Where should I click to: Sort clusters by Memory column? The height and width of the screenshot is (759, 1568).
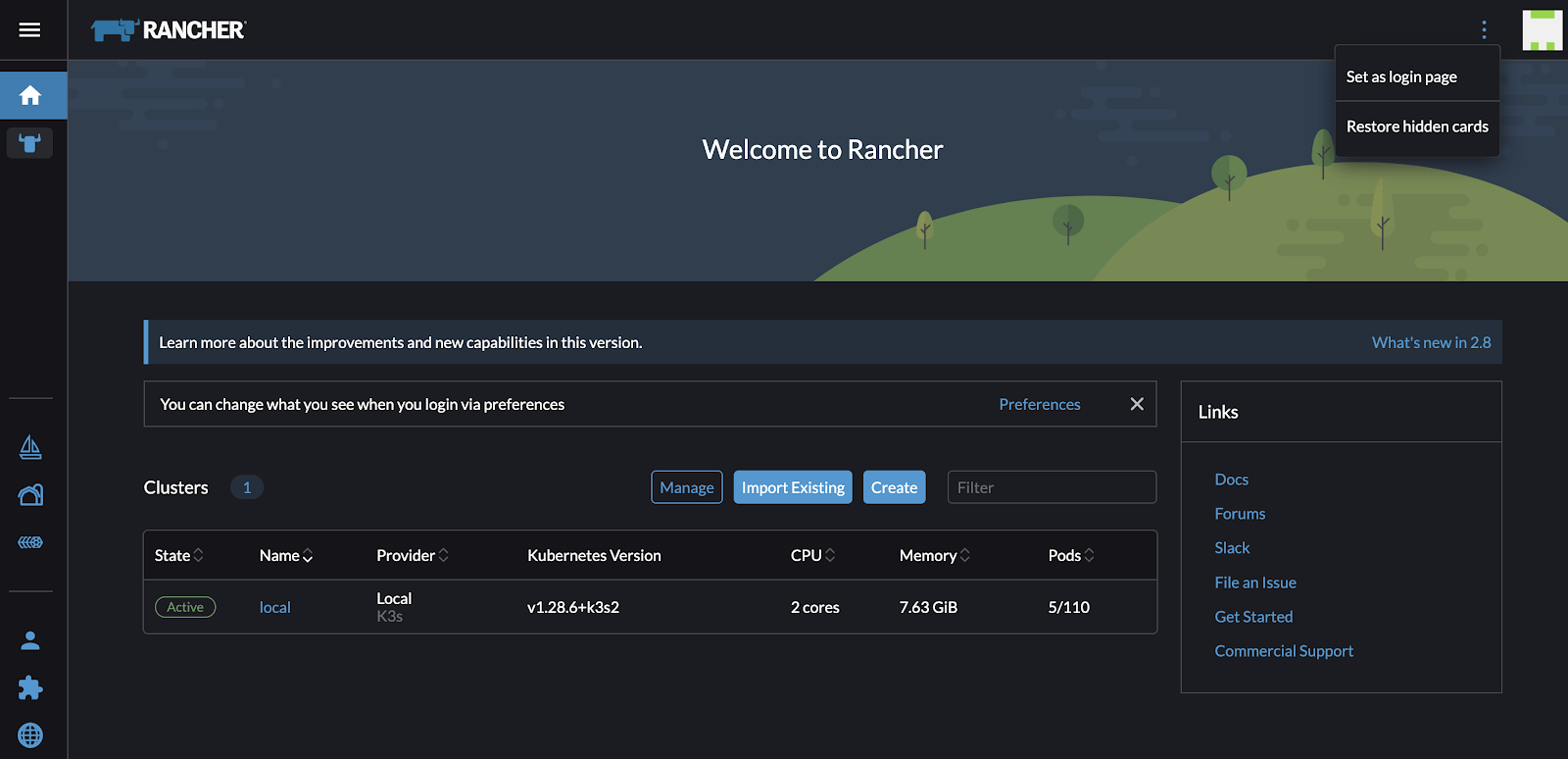coord(935,555)
